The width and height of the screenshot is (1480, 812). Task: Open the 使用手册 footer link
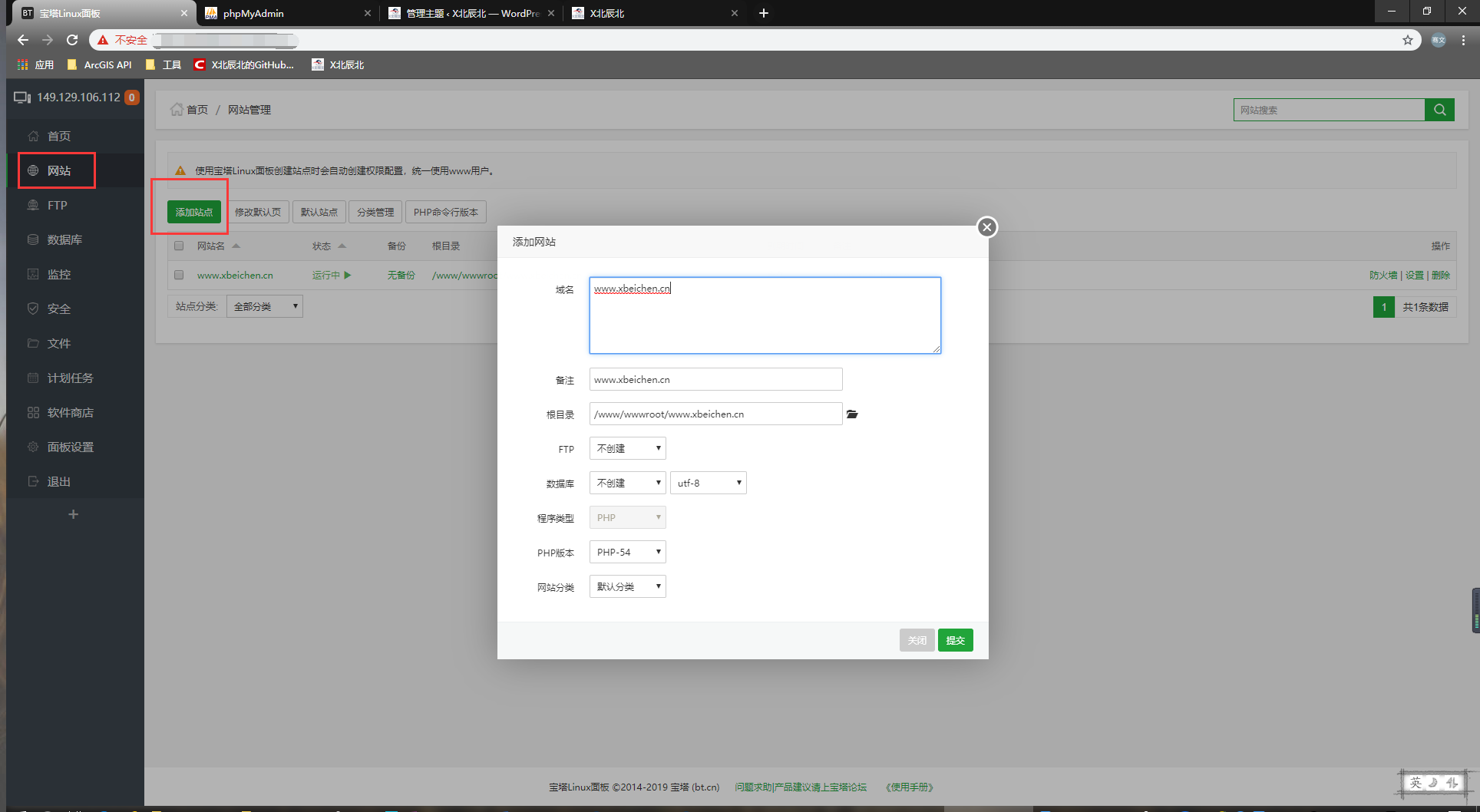click(909, 787)
